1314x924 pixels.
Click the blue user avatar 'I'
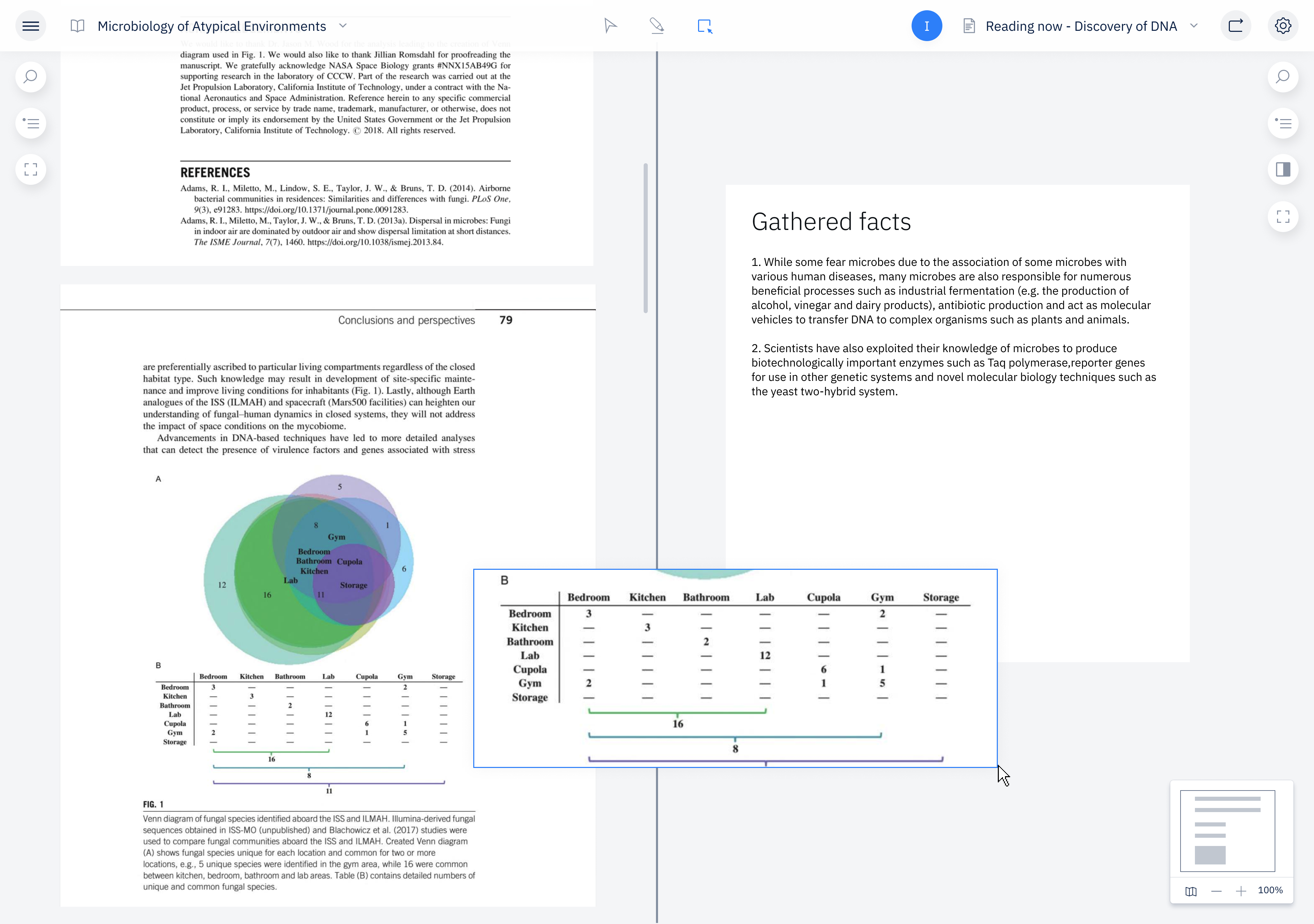coord(927,26)
